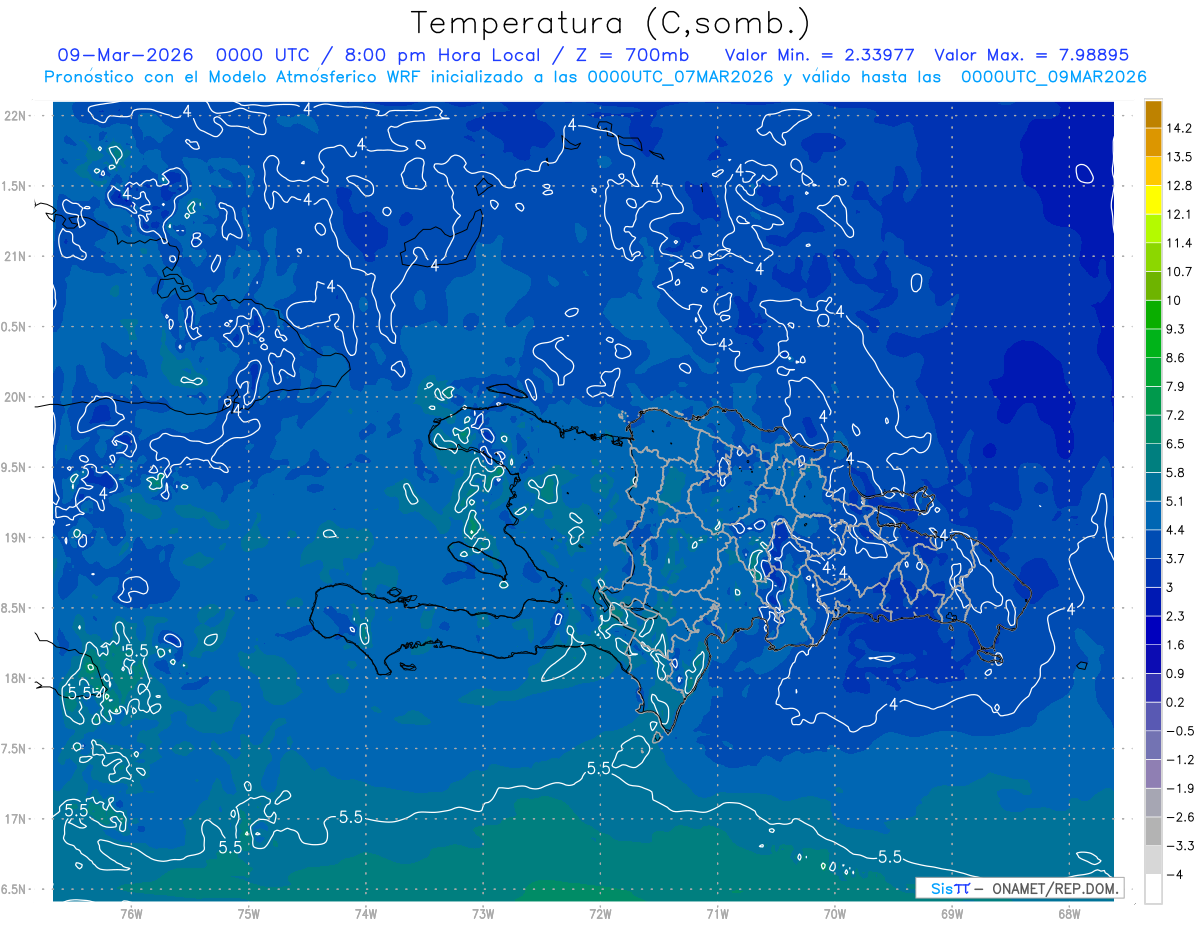Click the 1.6 color bar label
1200x927 pixels.
[x=1175, y=645]
